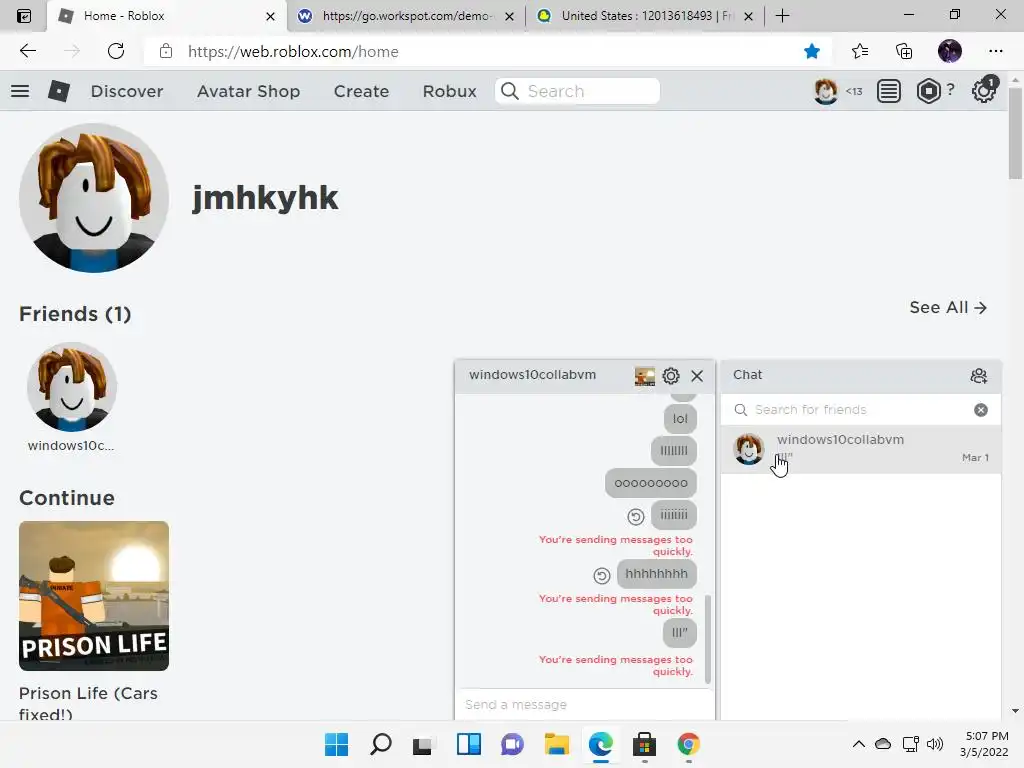Close the windows10collabvm chat window
This screenshot has width=1024, height=768.
click(697, 376)
